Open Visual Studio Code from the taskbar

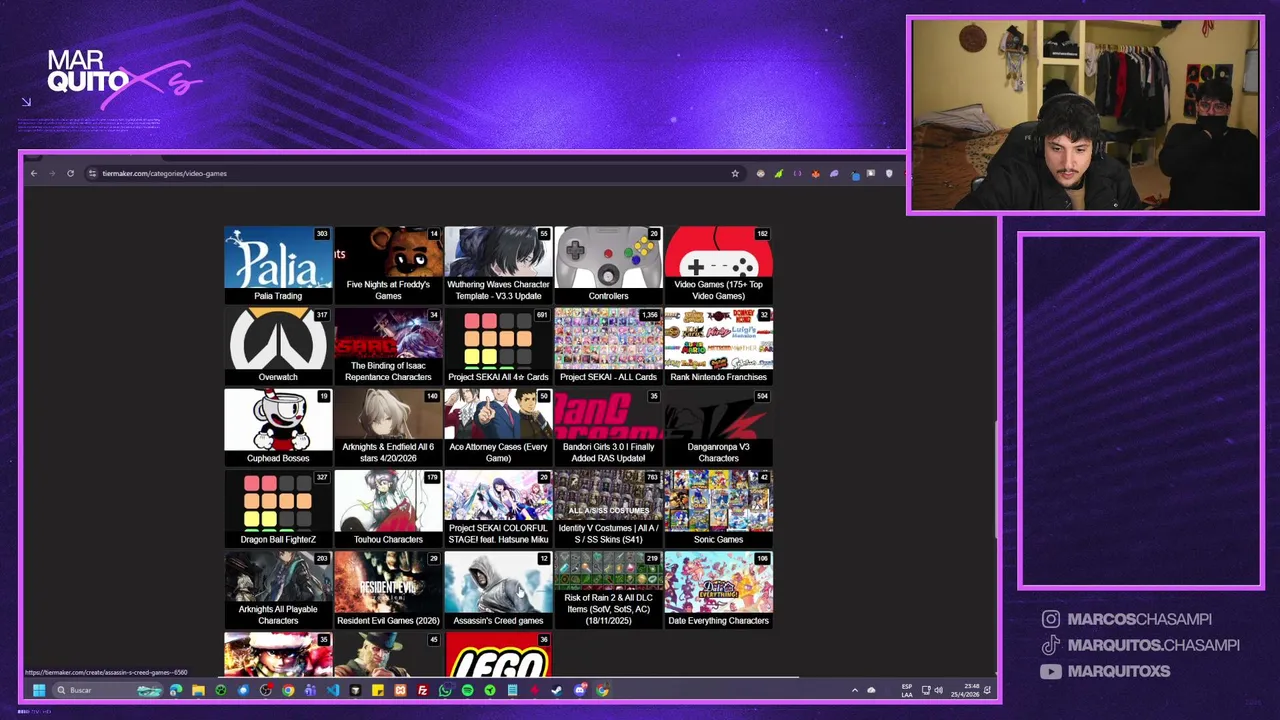pos(333,690)
